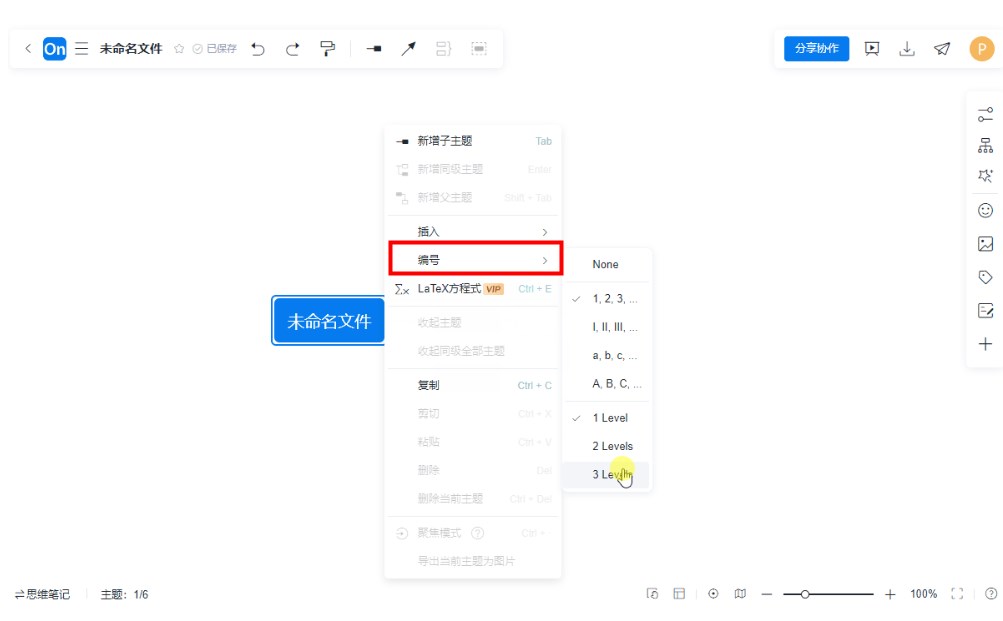Image resolution: width=1003 pixels, height=621 pixels.
Task: Open the image insert panel icon
Action: click(x=985, y=244)
